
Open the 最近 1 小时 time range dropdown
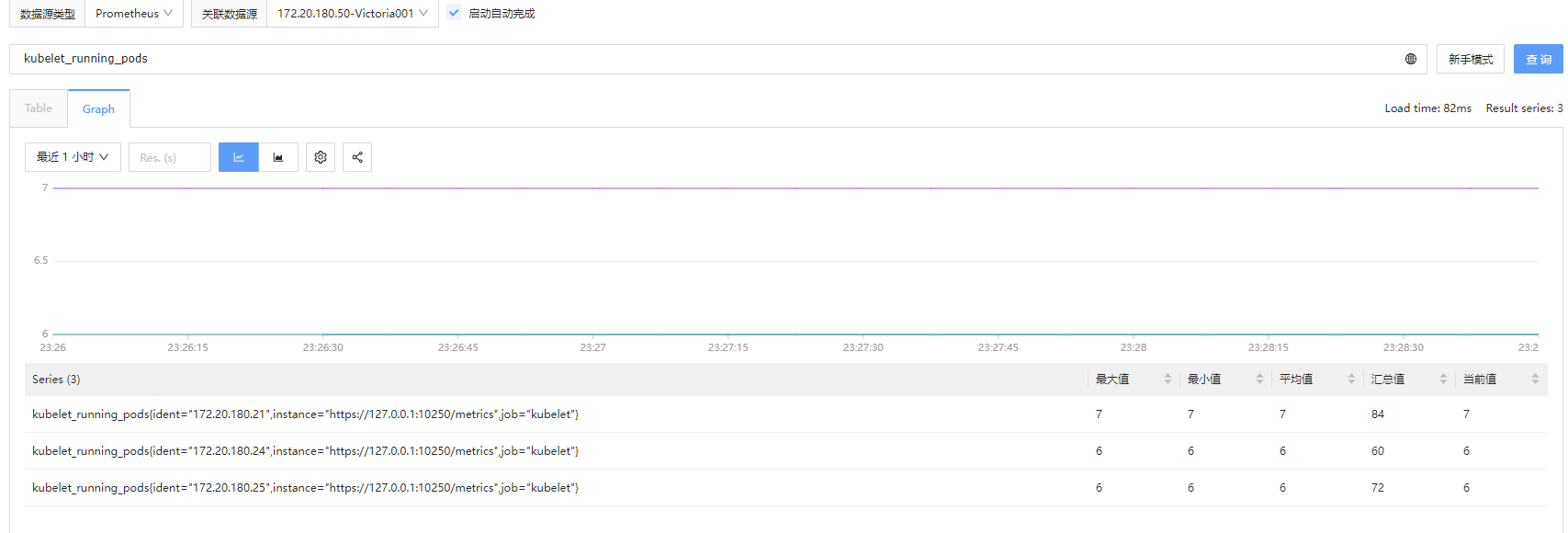[73, 157]
